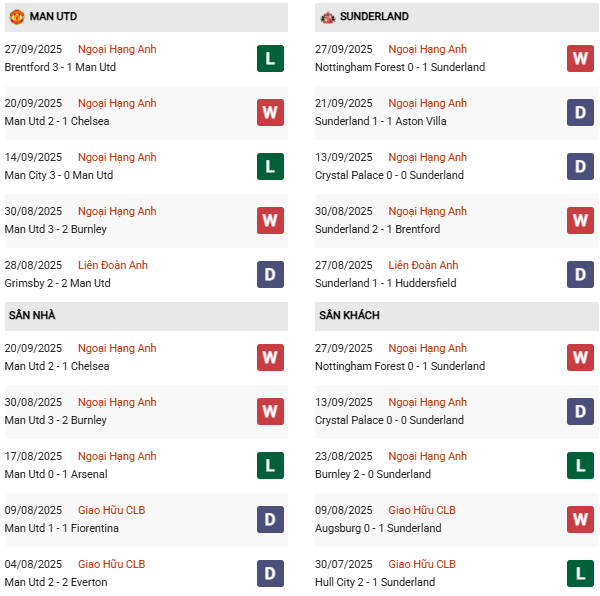Click the W badge for Man Utd 2-1 Chelsea in Man Utd's recent form list
The image size is (600, 596).
point(270,112)
